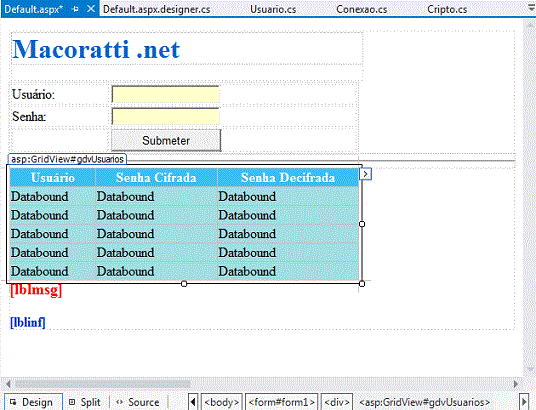This screenshot has height=410, width=536.
Task: Click the horizontal scrollbar's right arrow
Action: click(516, 384)
